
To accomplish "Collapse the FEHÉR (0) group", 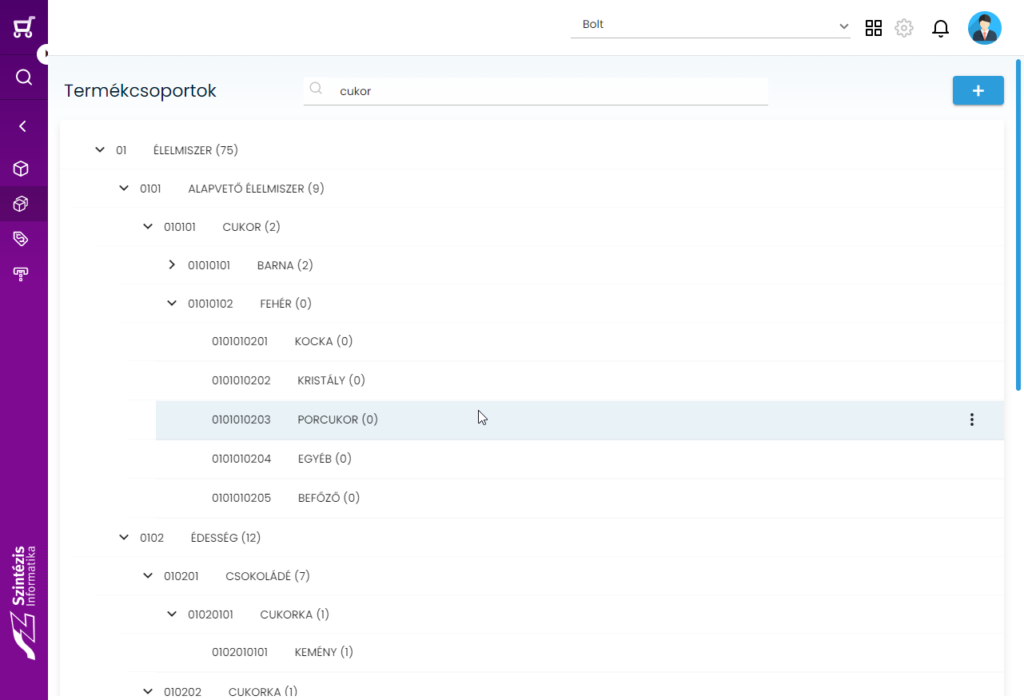I will tap(172, 303).
